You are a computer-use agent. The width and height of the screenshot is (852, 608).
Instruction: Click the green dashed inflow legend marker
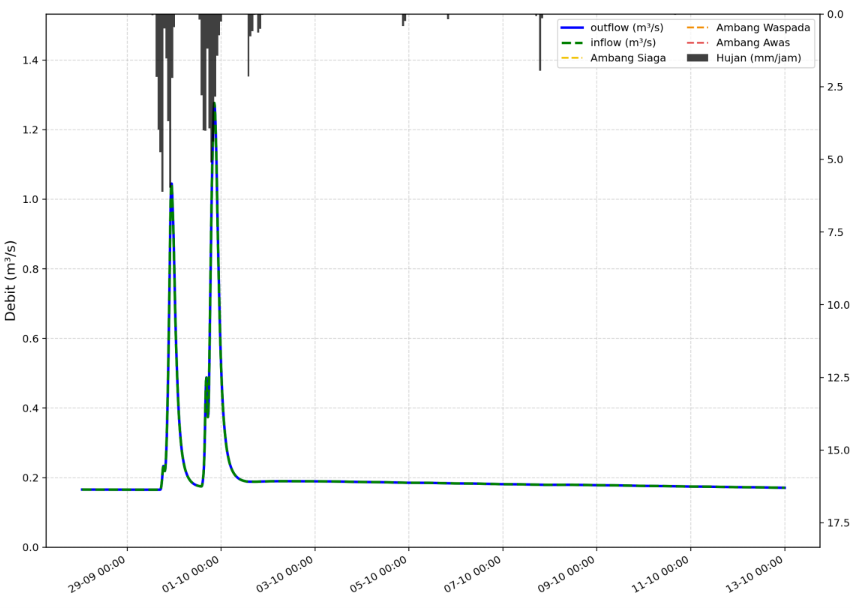coord(575,43)
